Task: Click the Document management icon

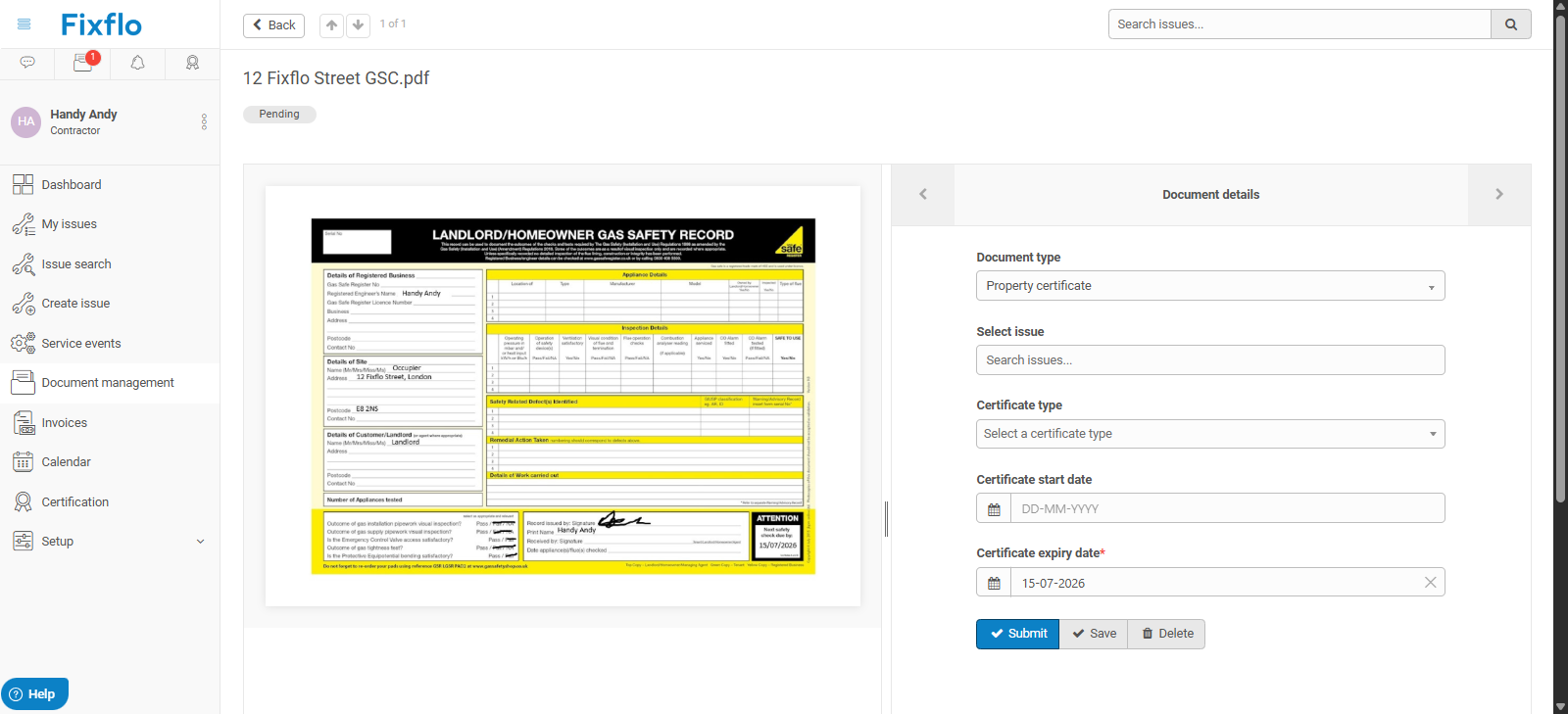Action: pyautogui.click(x=24, y=383)
